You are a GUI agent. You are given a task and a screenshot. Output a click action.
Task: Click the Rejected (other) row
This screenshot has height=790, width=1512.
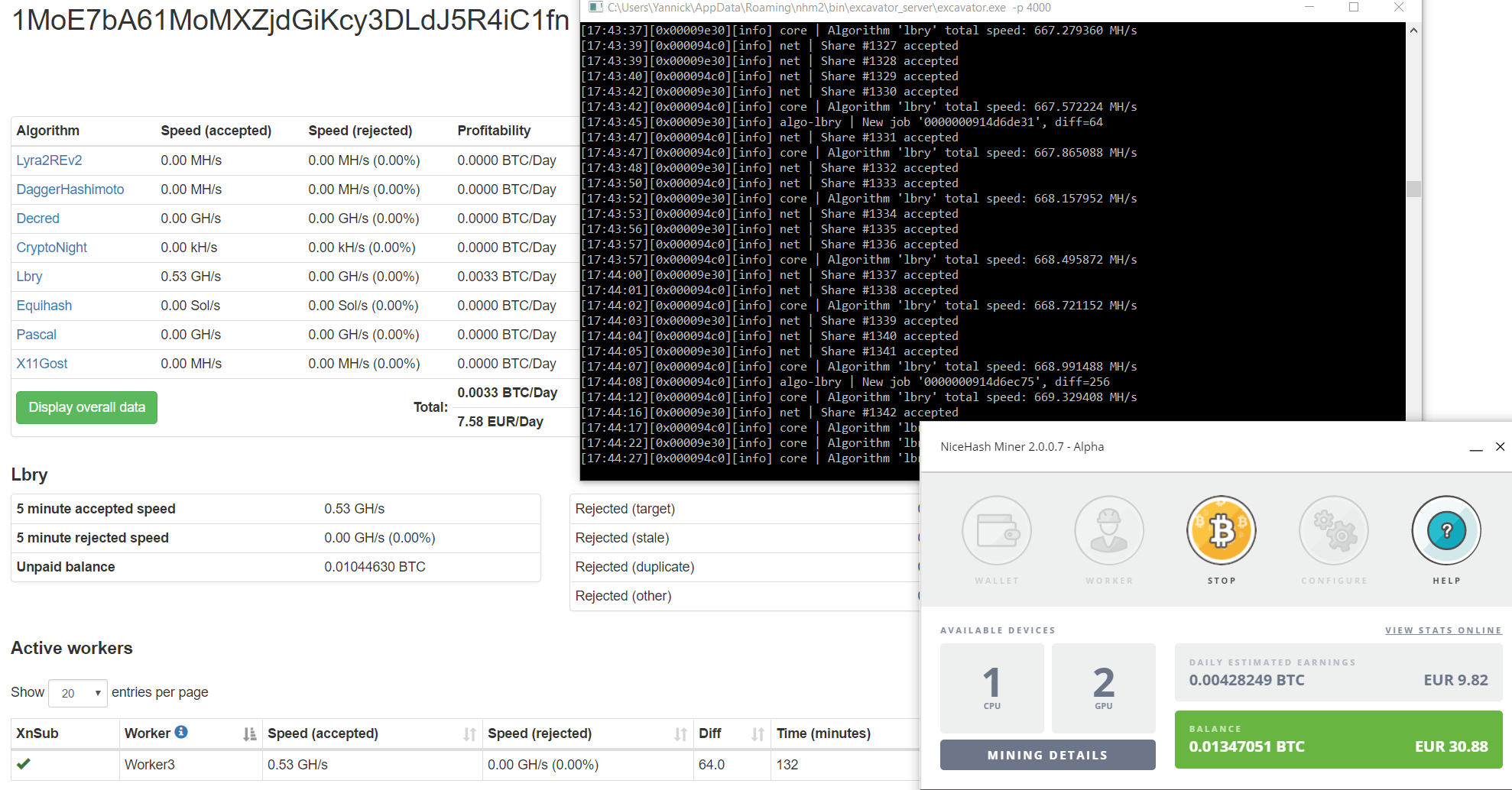tap(745, 596)
